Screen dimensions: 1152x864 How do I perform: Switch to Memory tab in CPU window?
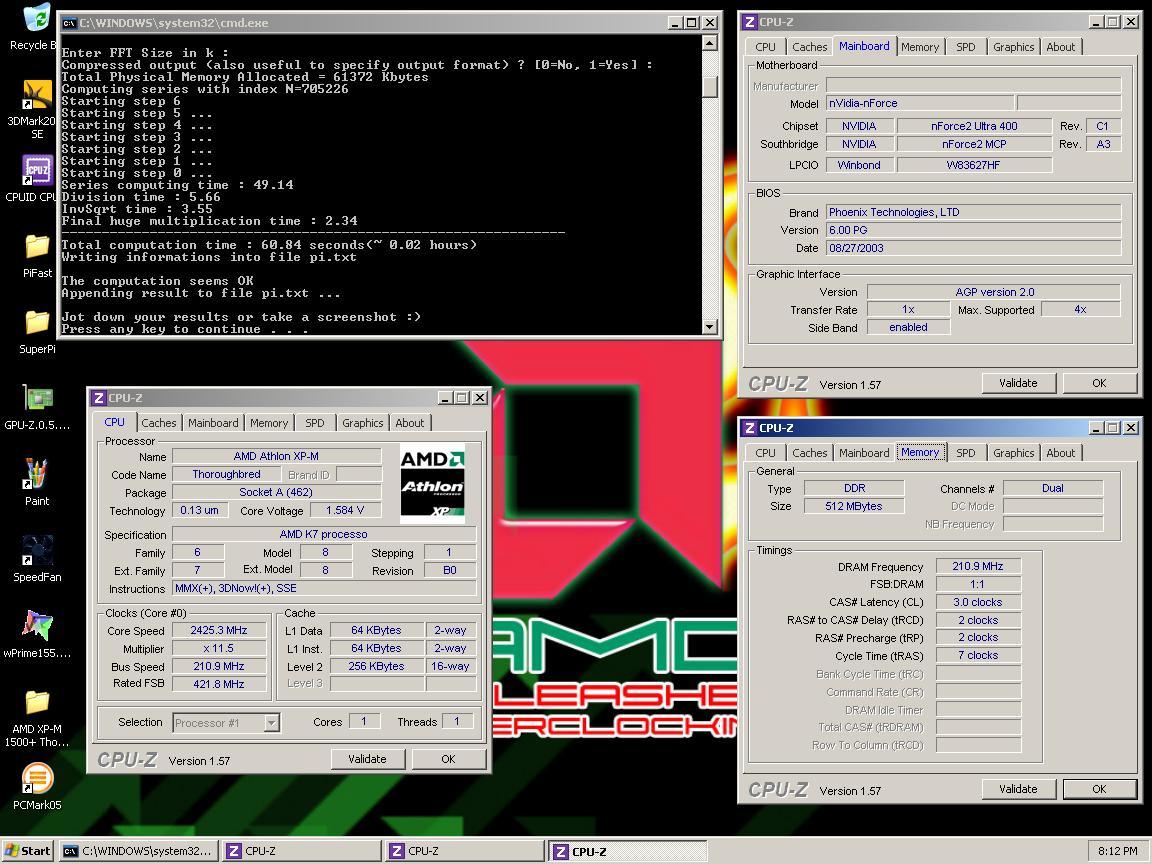pos(269,423)
